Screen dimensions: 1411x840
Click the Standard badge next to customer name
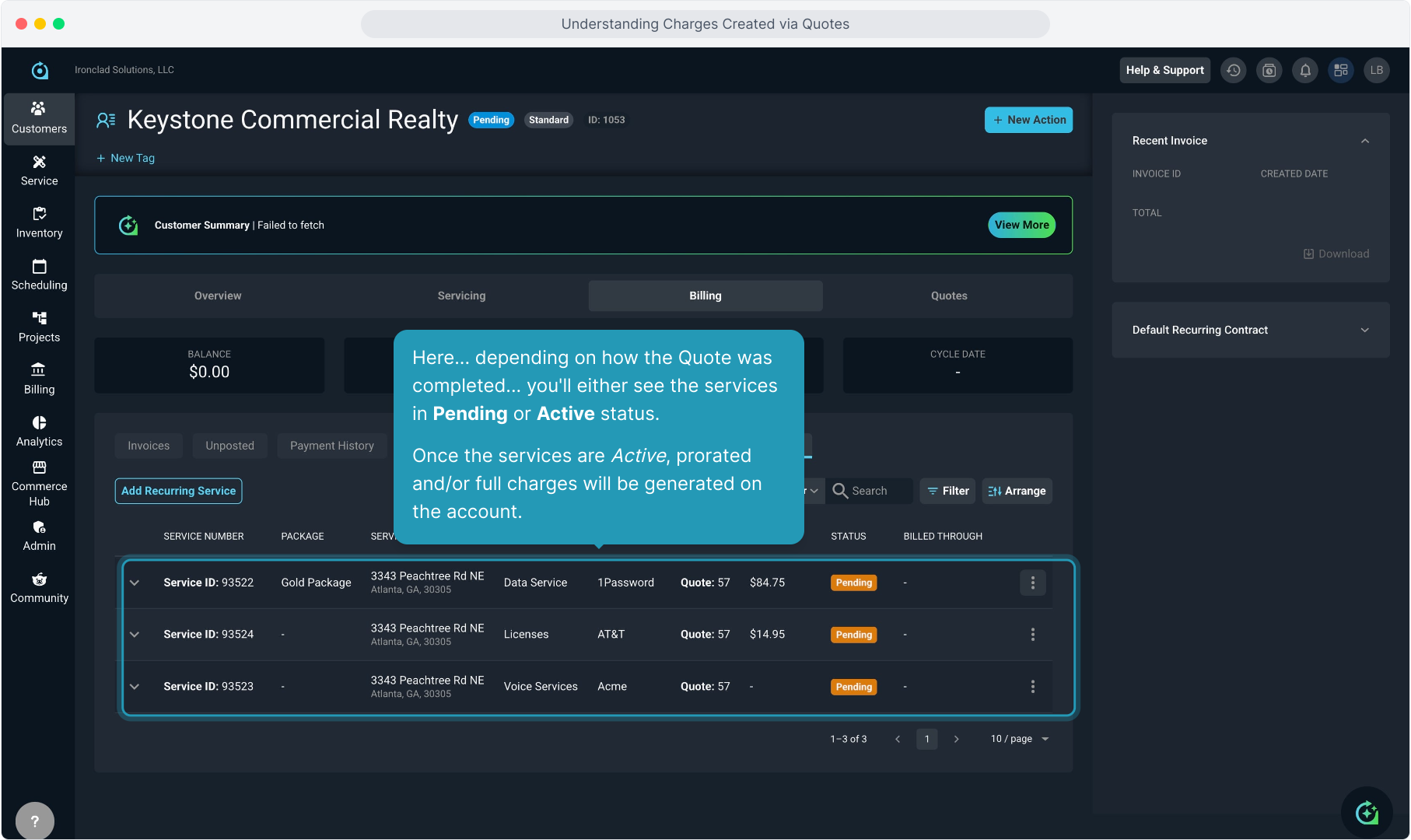[x=548, y=120]
